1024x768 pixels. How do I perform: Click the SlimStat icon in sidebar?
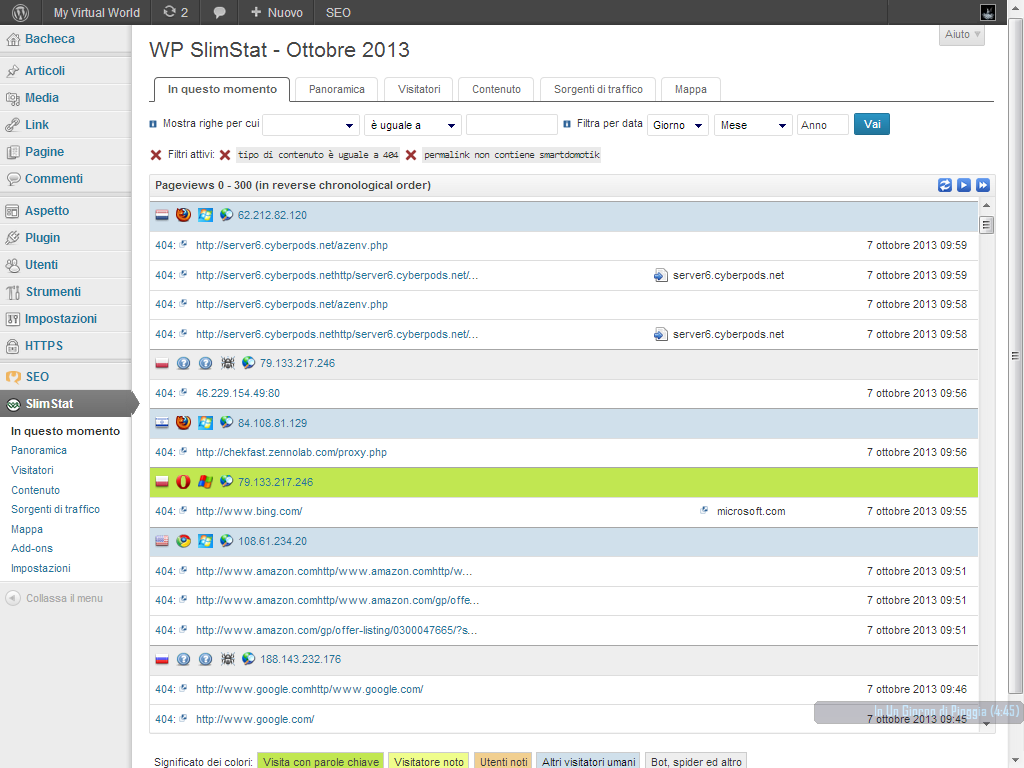coord(13,404)
